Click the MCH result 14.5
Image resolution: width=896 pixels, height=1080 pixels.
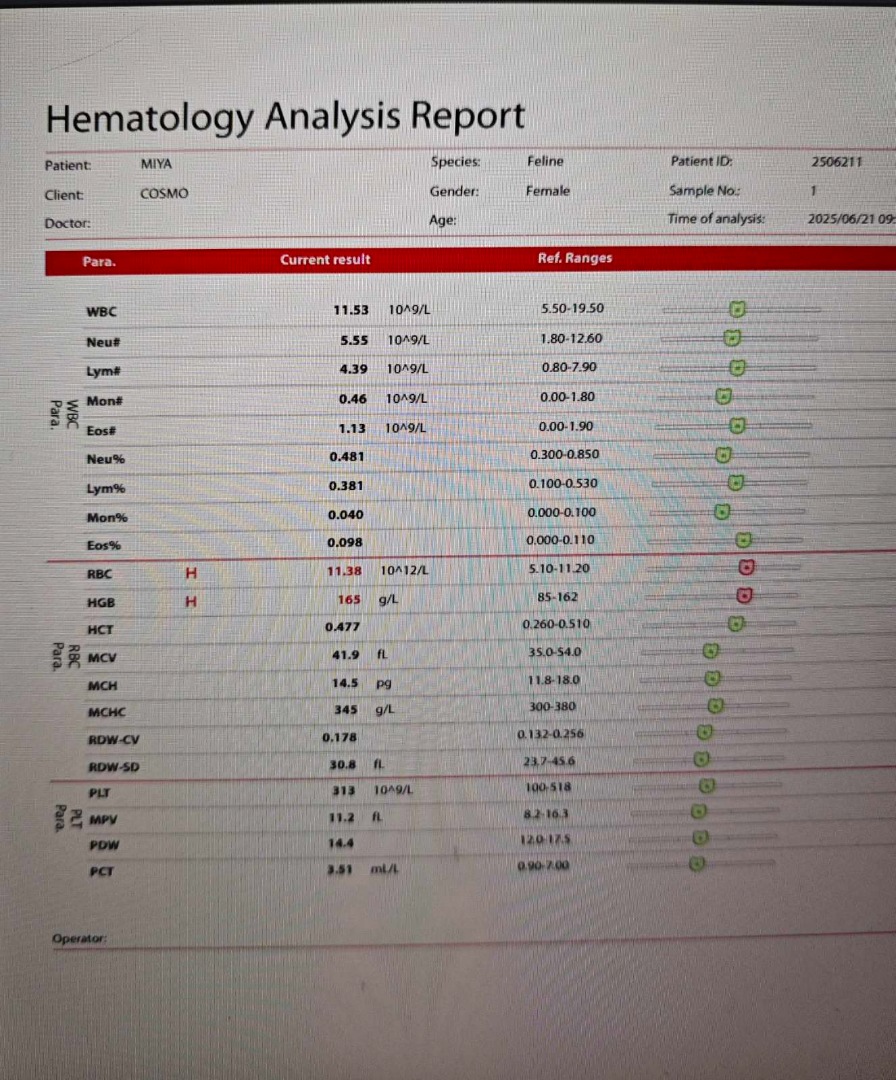tap(344, 683)
